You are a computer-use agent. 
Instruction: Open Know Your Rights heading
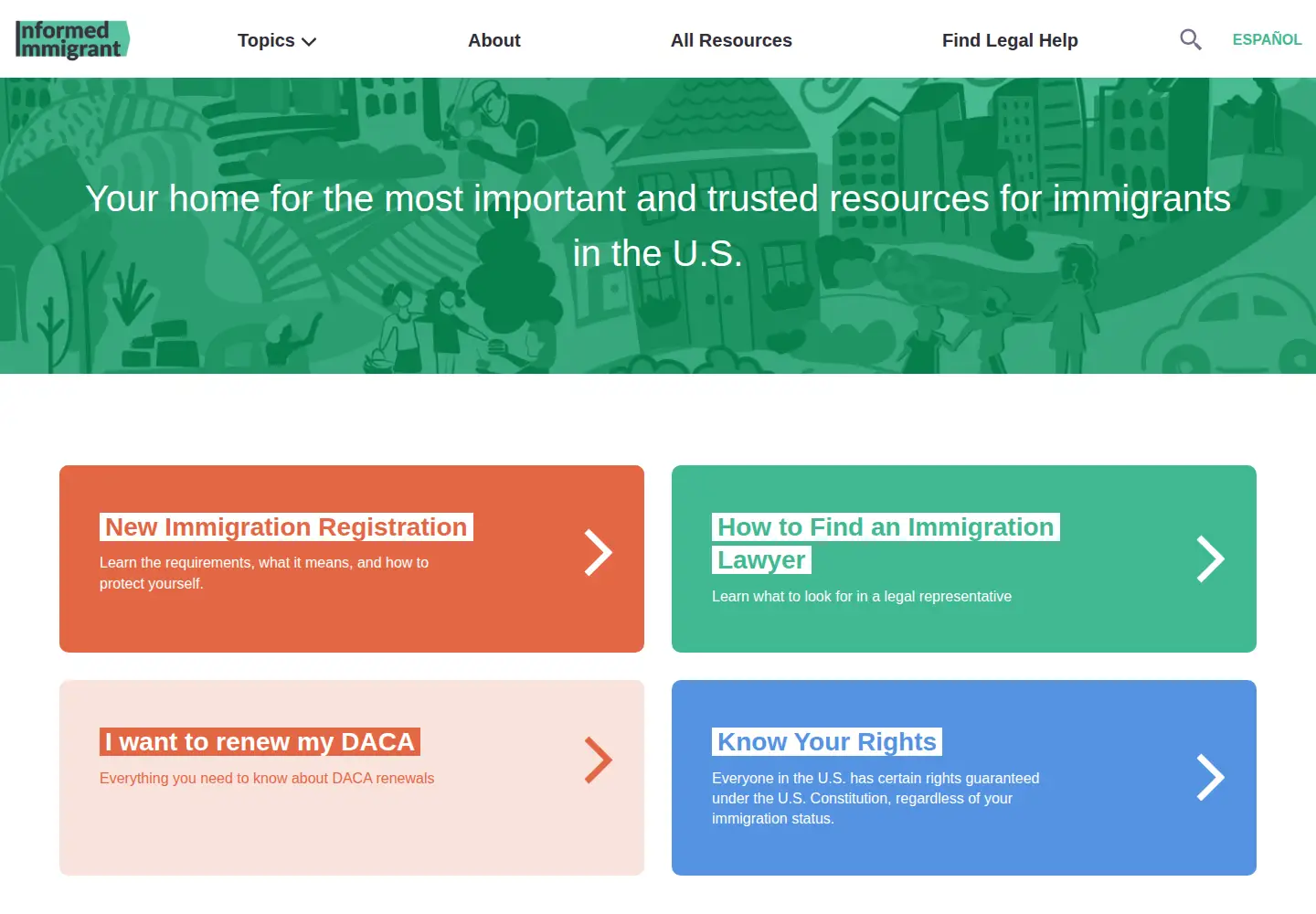pos(827,741)
